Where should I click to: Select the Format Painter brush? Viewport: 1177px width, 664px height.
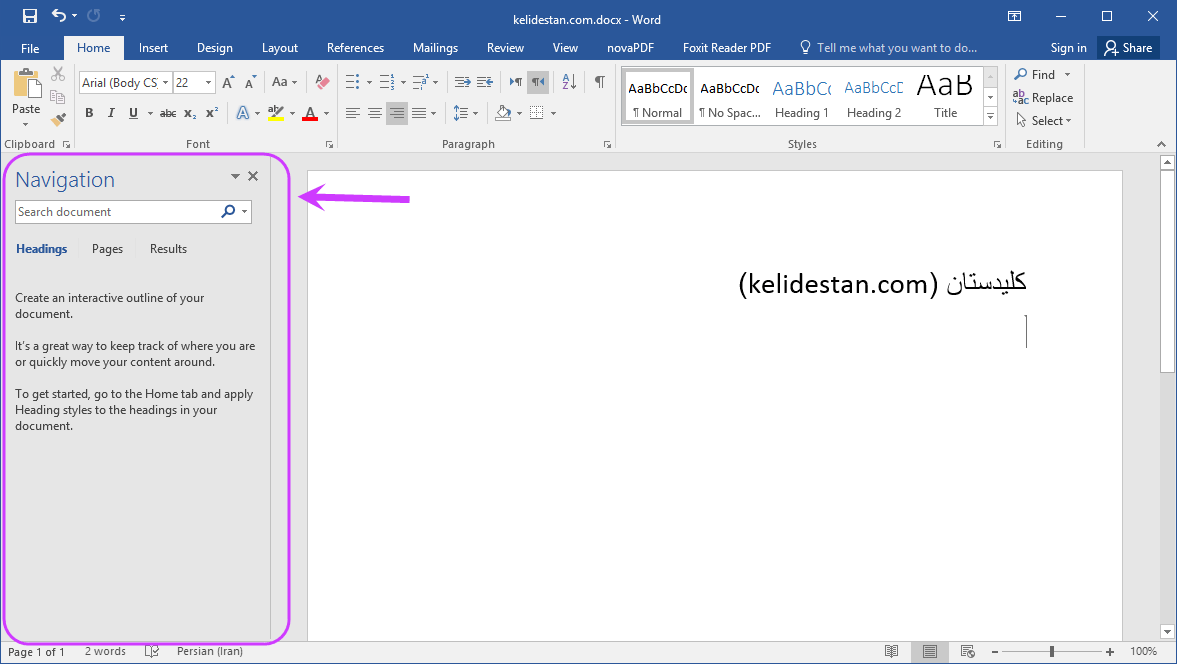pyautogui.click(x=58, y=119)
